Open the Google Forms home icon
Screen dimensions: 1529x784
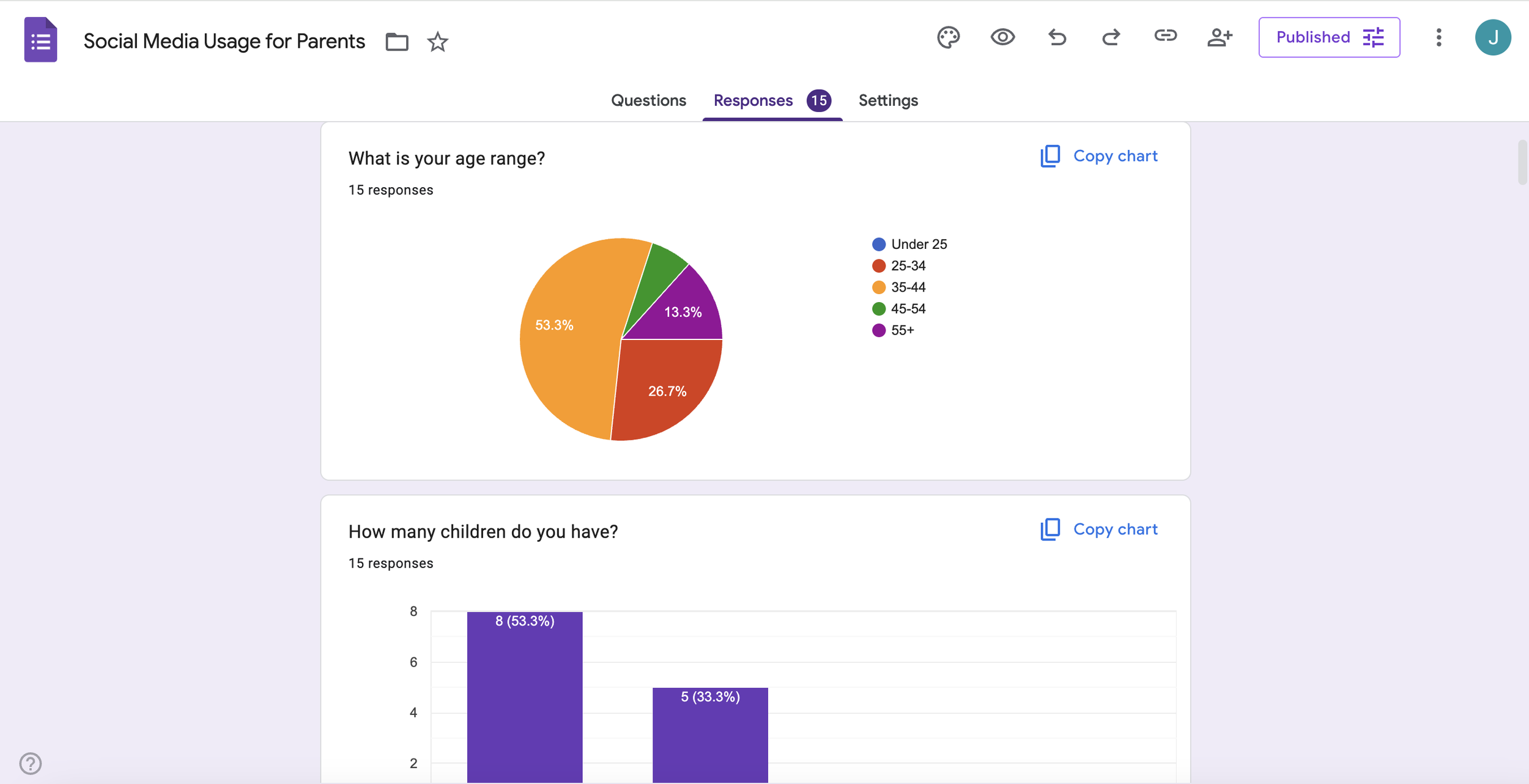tap(40, 40)
